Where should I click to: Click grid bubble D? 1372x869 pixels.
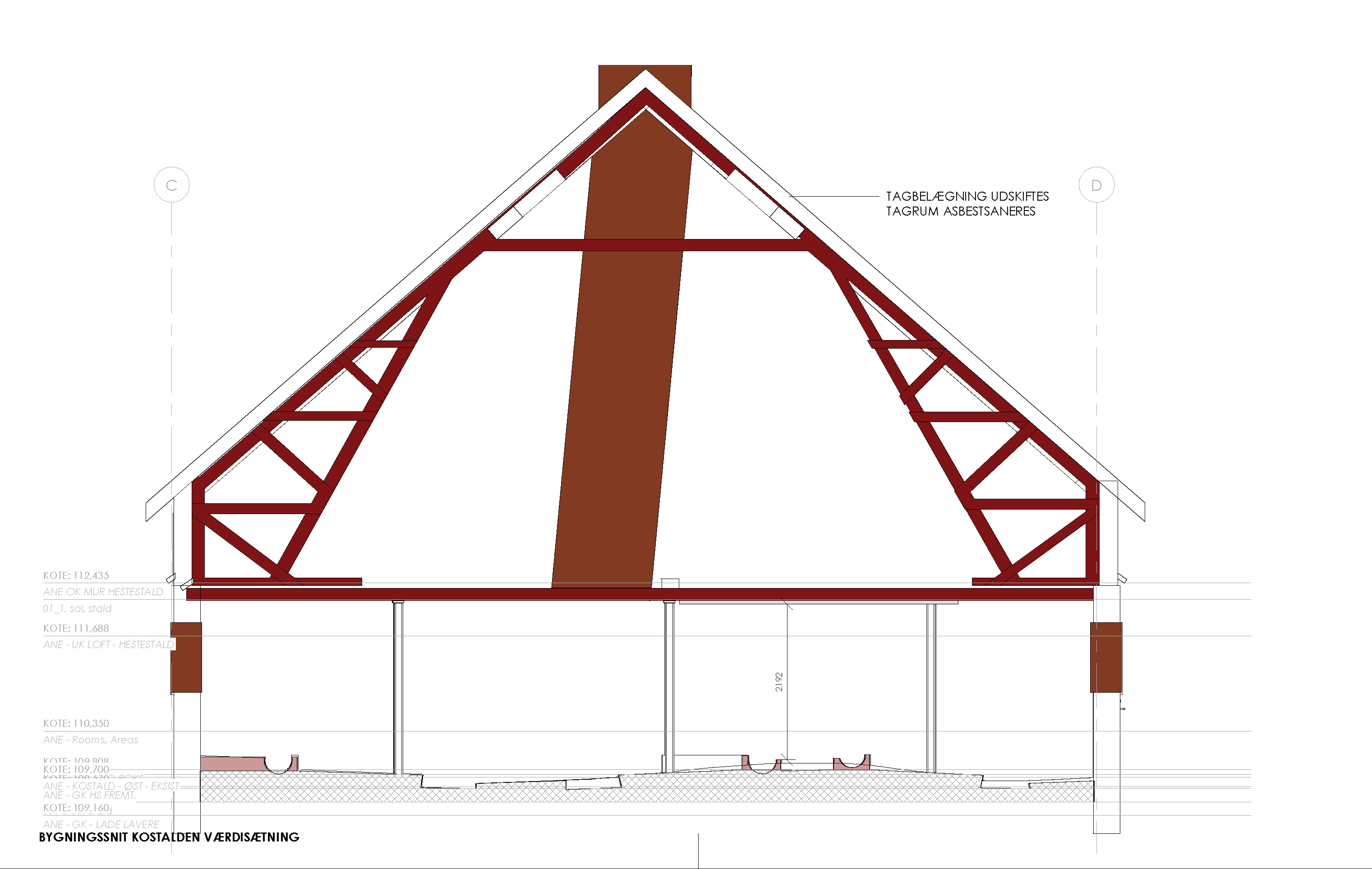[1096, 184]
